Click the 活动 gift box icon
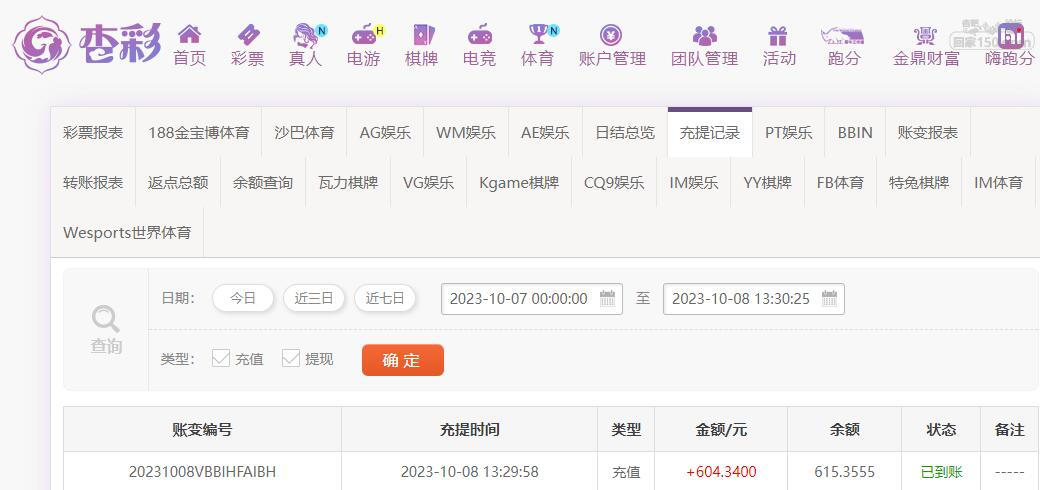 [x=777, y=35]
